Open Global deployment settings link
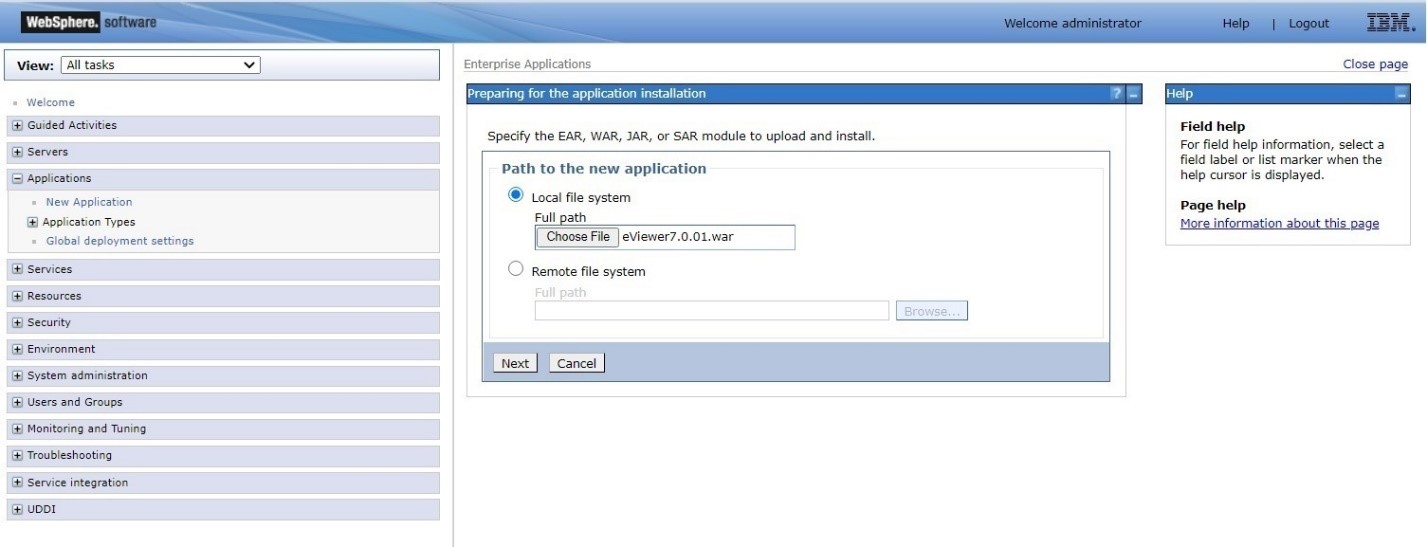 tap(120, 241)
